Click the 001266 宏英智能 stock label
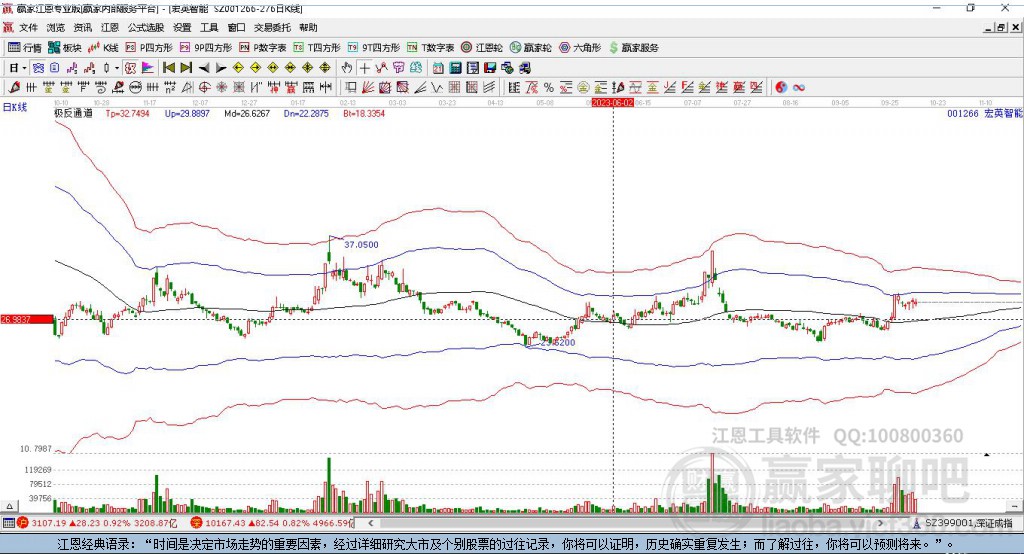 click(x=985, y=114)
